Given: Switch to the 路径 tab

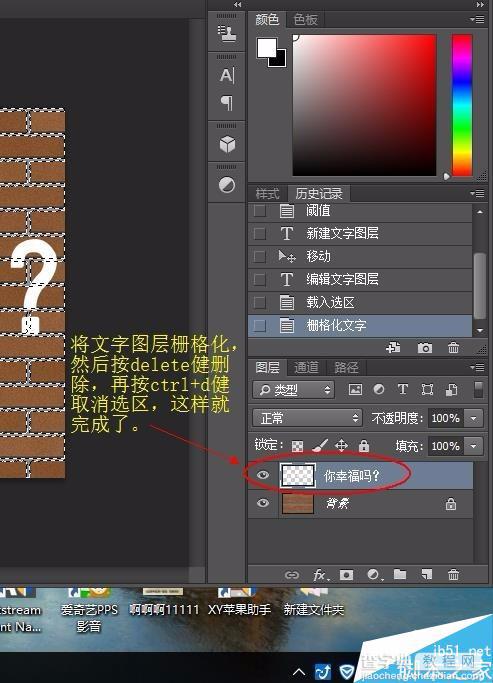Looking at the screenshot, I should 346,367.
